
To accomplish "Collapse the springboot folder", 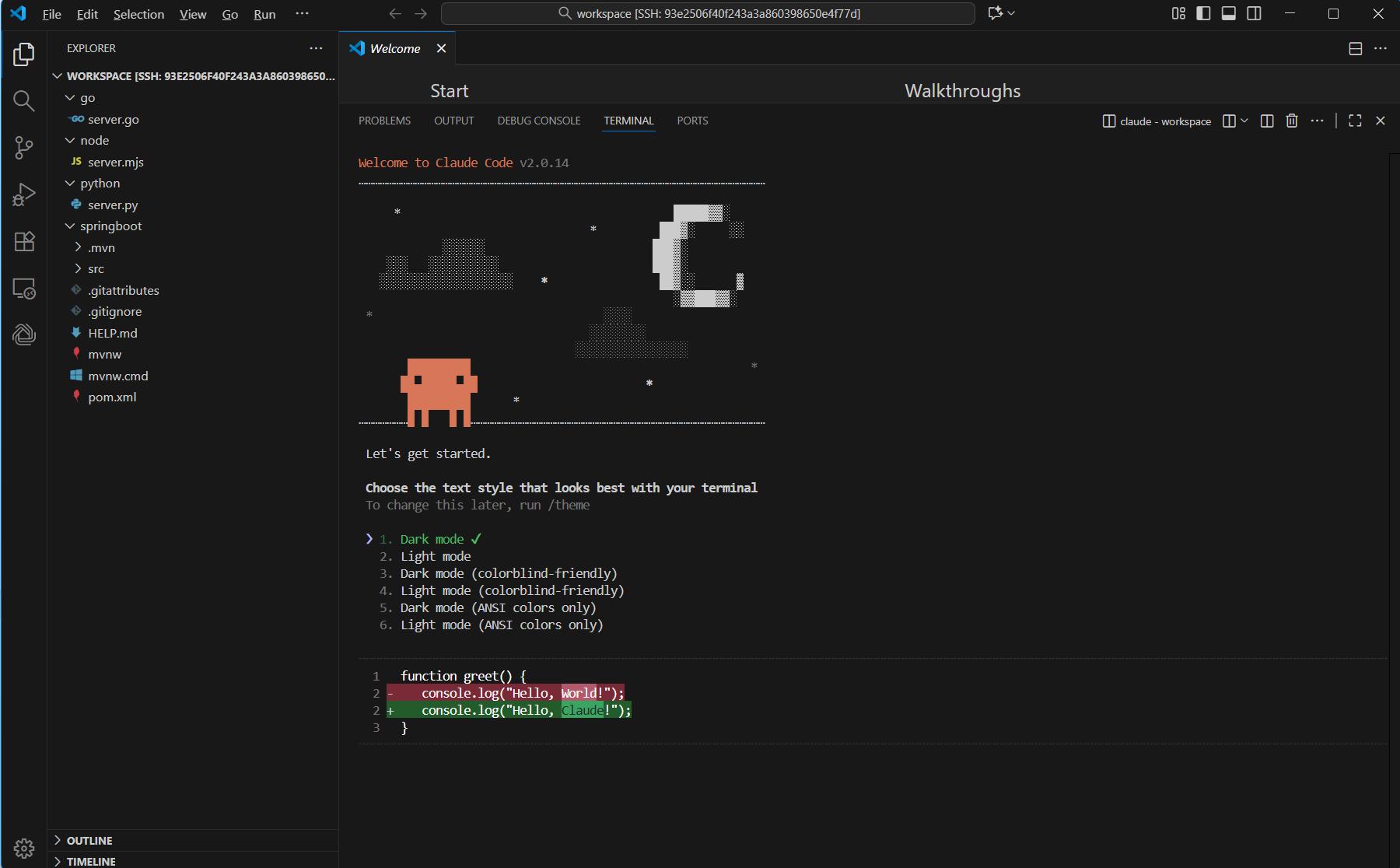I will pos(110,226).
